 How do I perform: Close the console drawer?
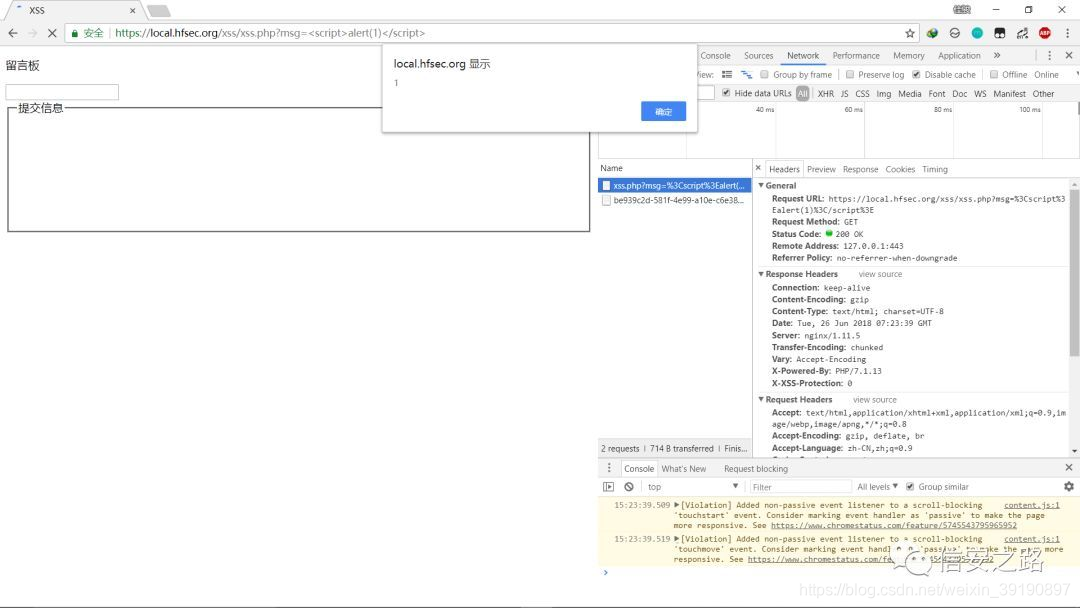1069,468
